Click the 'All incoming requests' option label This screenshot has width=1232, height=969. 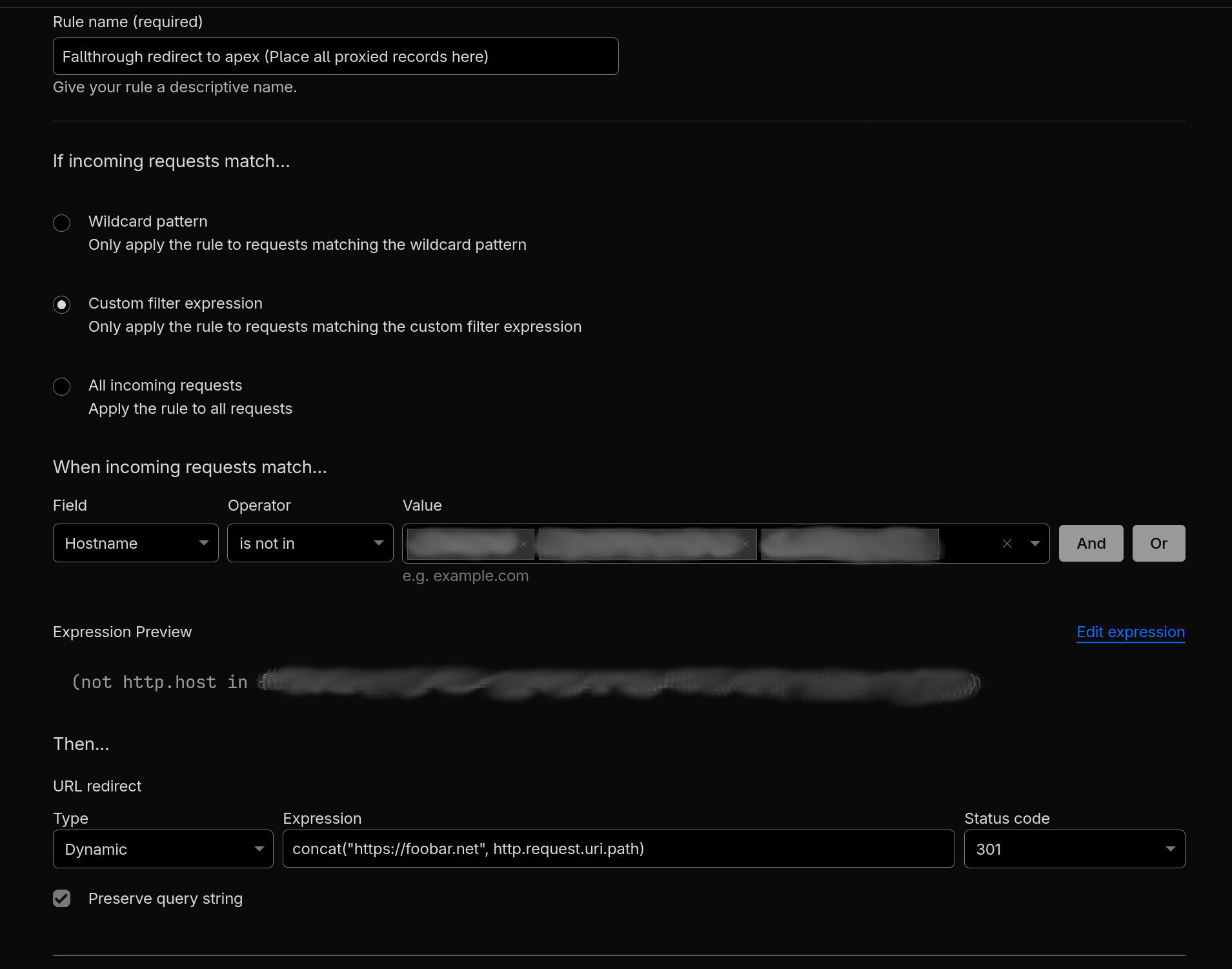(165, 385)
